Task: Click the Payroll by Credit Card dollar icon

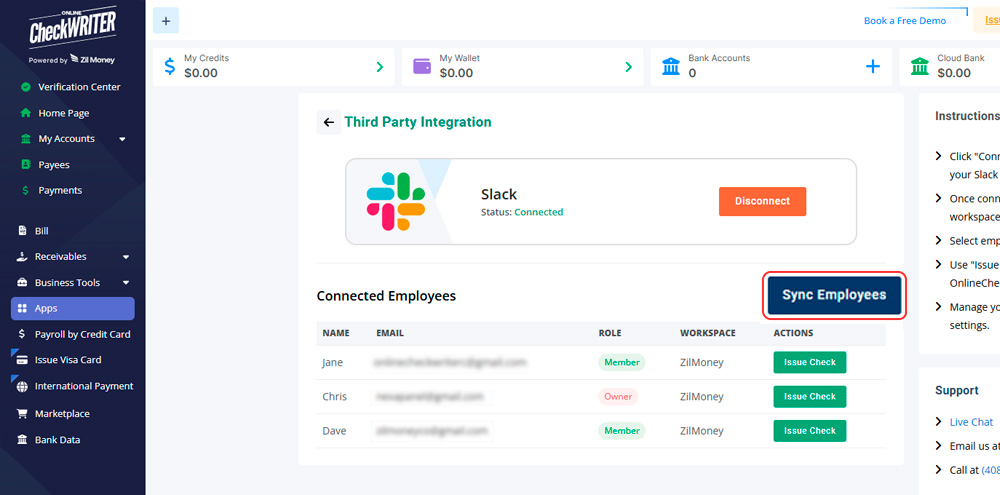Action: [x=22, y=334]
